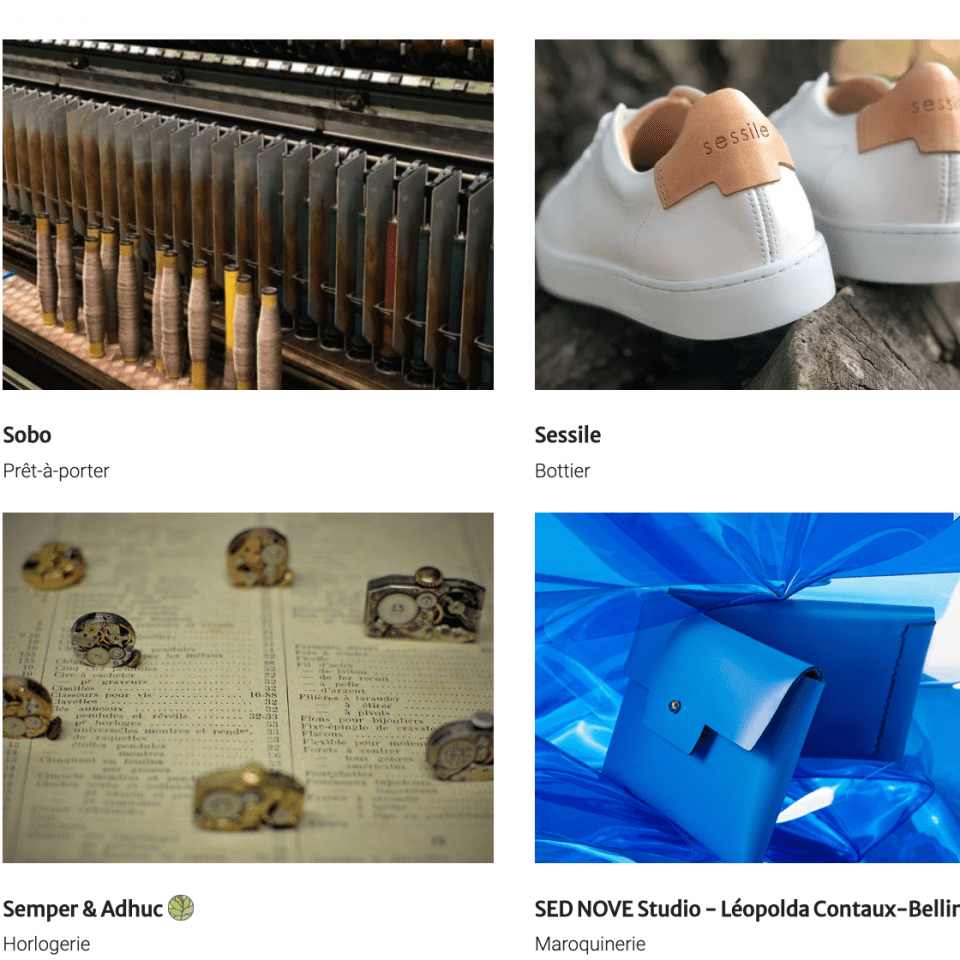
Task: Open the Sessile white sneakers photo
Action: pyautogui.click(x=747, y=214)
